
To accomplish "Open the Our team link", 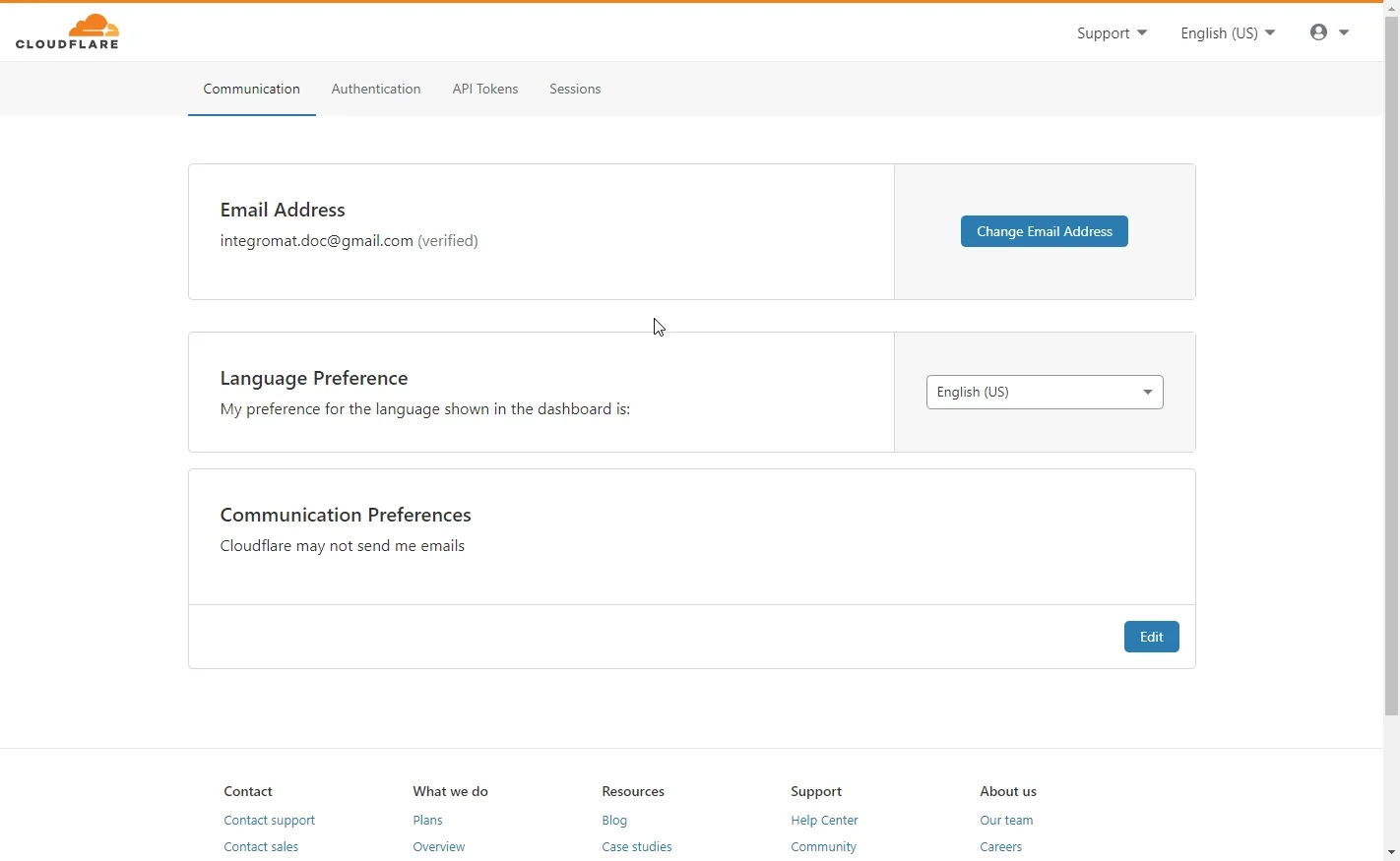I will [x=1006, y=821].
